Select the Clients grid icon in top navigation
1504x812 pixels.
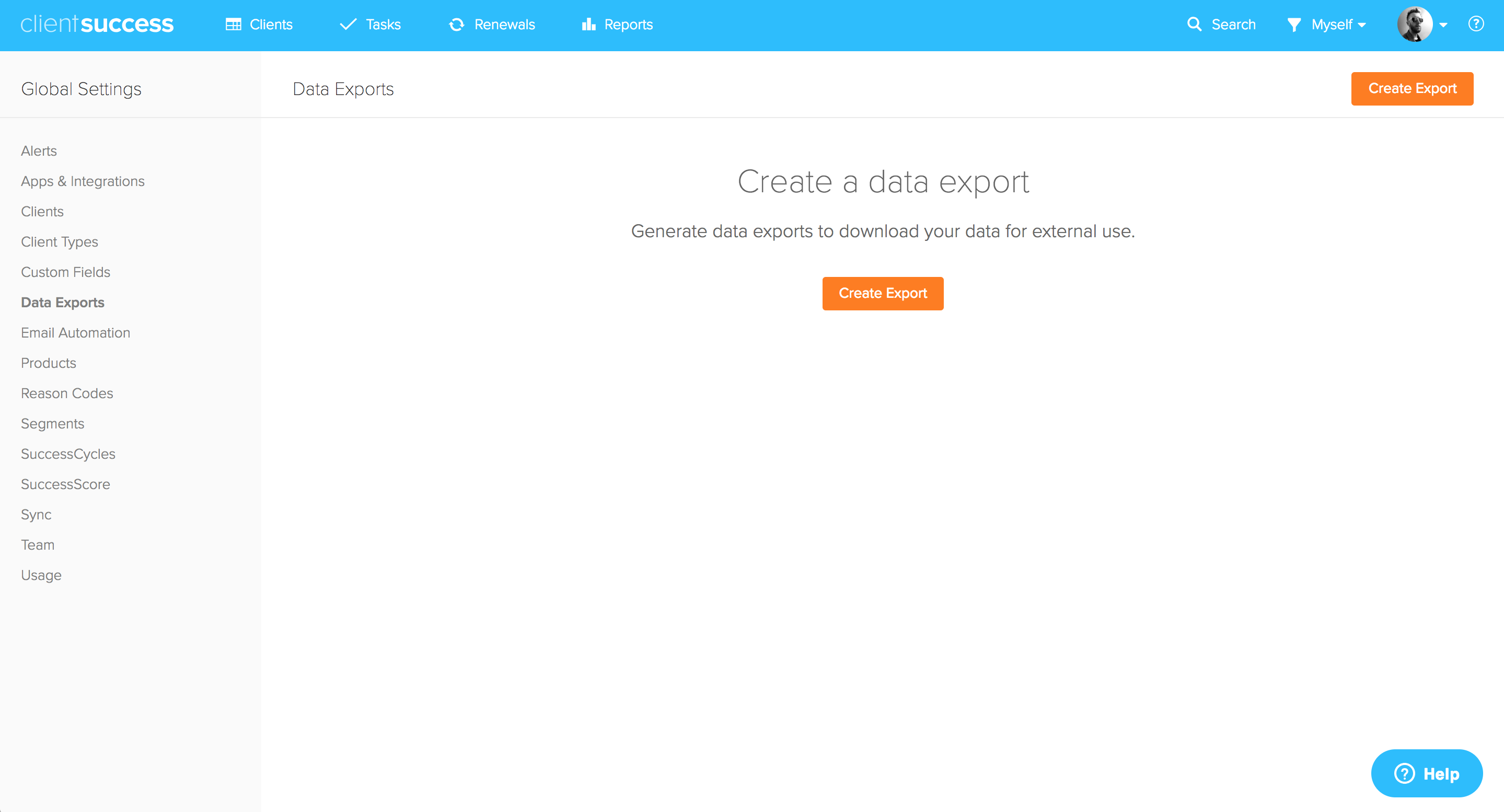click(233, 24)
